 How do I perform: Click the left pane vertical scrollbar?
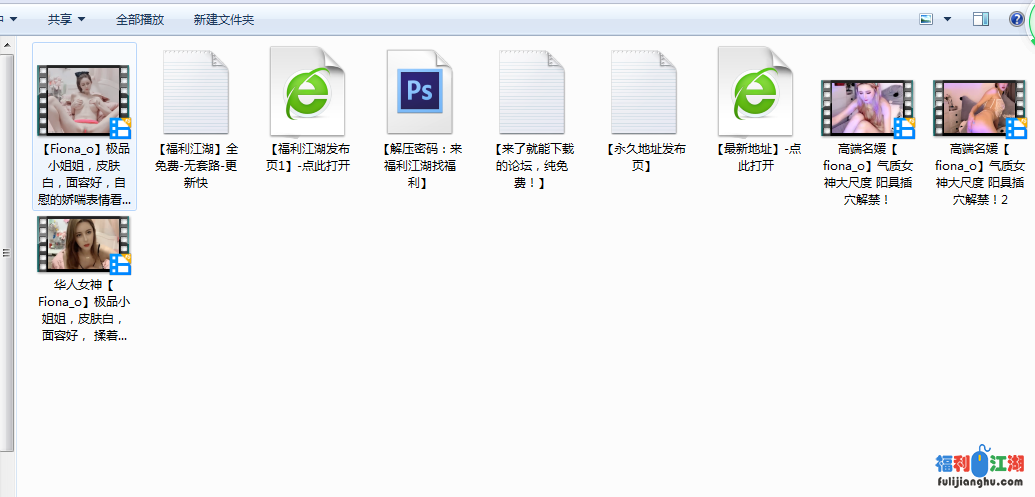7,250
